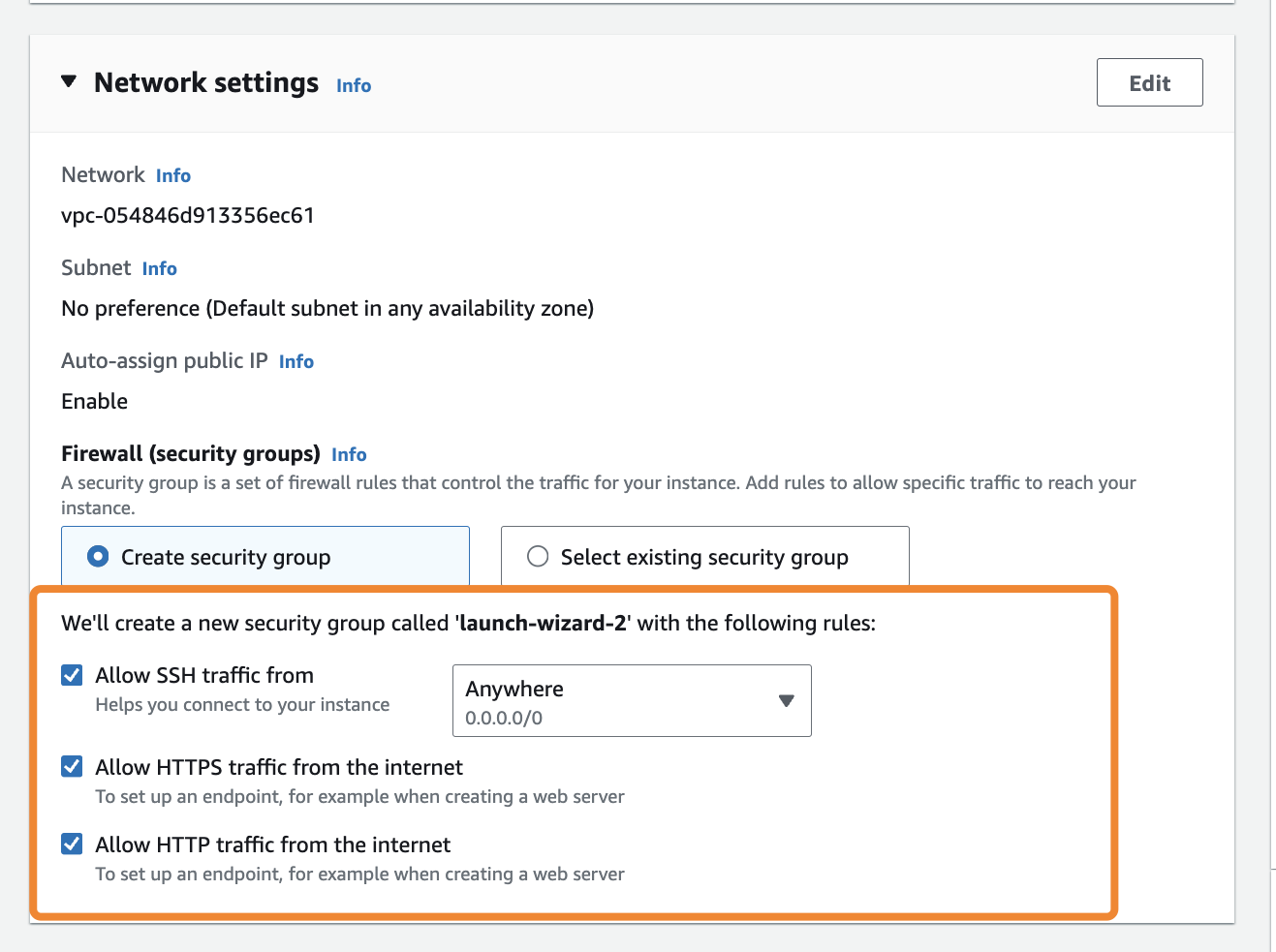
Task: Click the Edit button for Network settings
Action: (x=1149, y=83)
